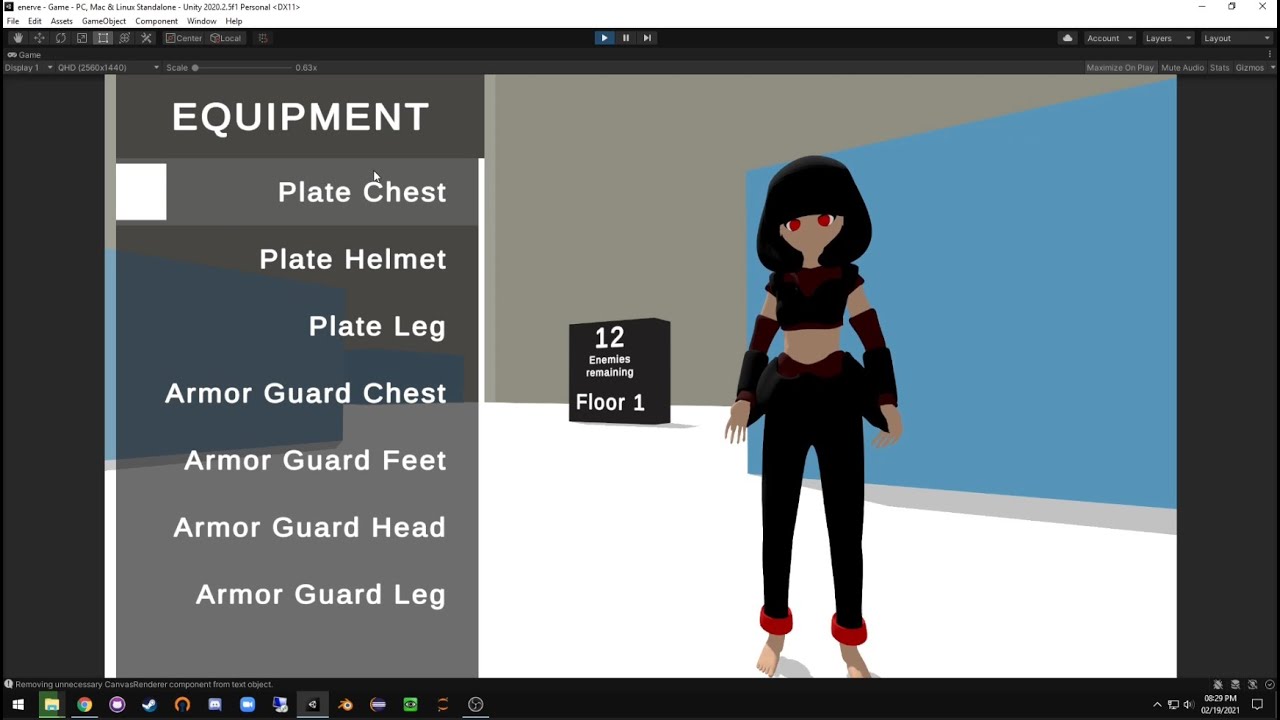Open the custom editor tools
Image resolution: width=1280 pixels, height=720 pixels.
click(x=146, y=38)
